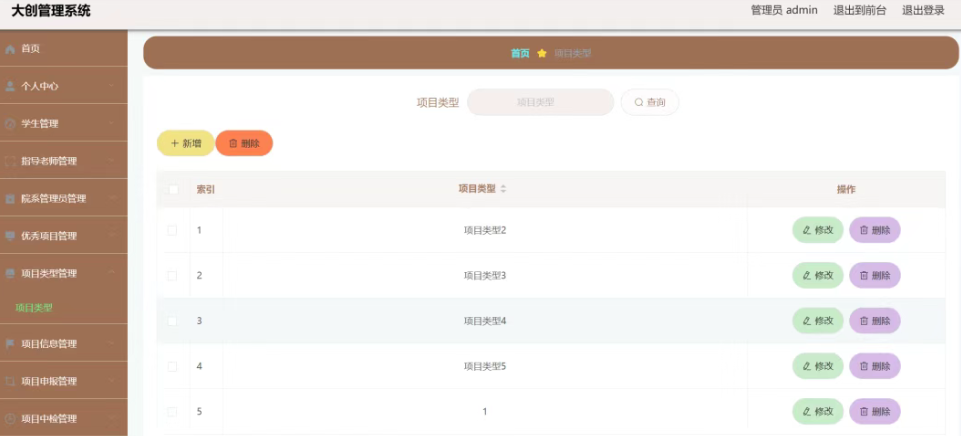Image resolution: width=961 pixels, height=436 pixels.
Task: Click the flag icon beside 项目信息管理
Action: point(10,344)
